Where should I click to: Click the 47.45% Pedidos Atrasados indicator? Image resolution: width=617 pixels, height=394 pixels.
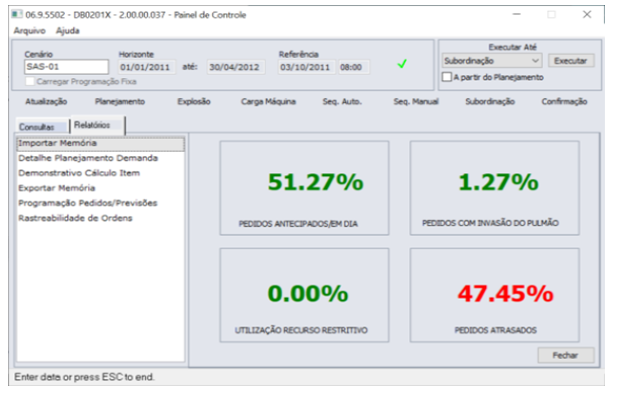pos(495,295)
